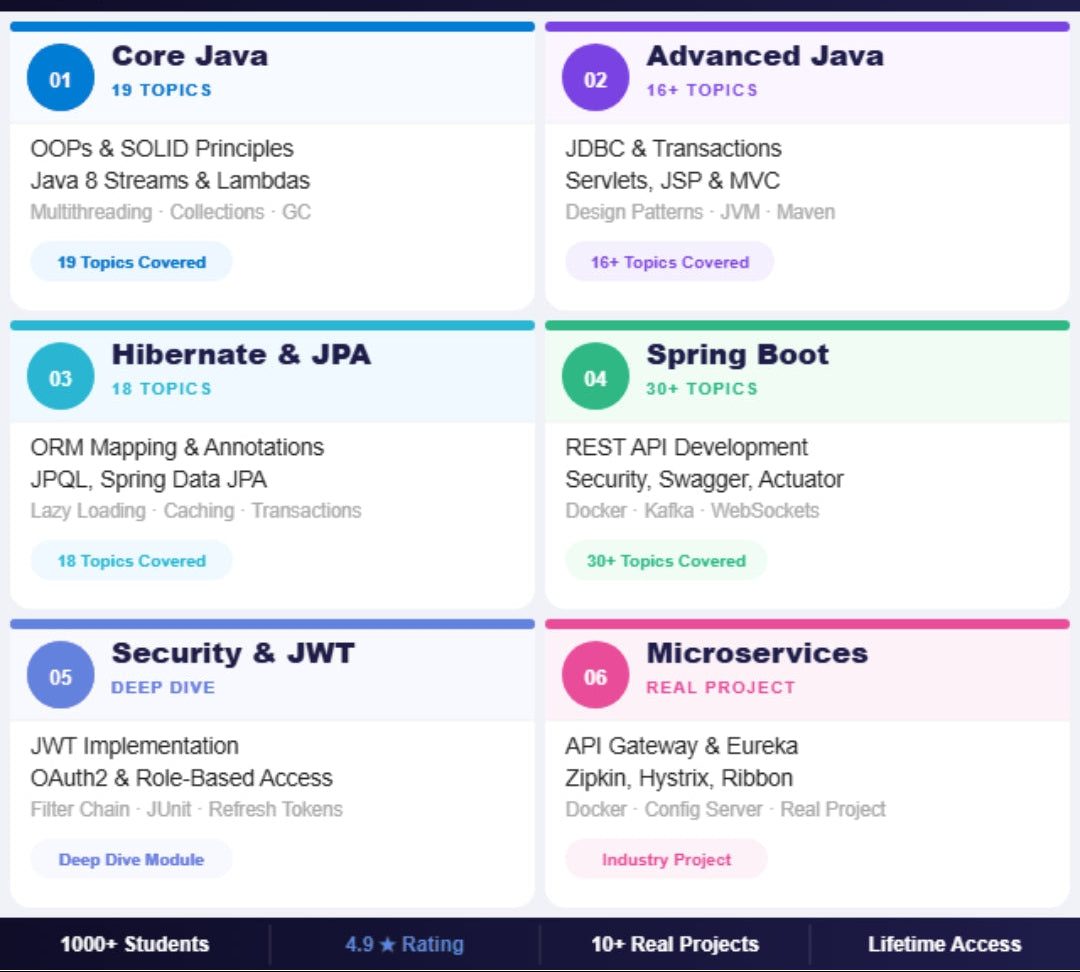Click the Lifetime Access stat
This screenshot has height=972, width=1080.
click(x=944, y=944)
